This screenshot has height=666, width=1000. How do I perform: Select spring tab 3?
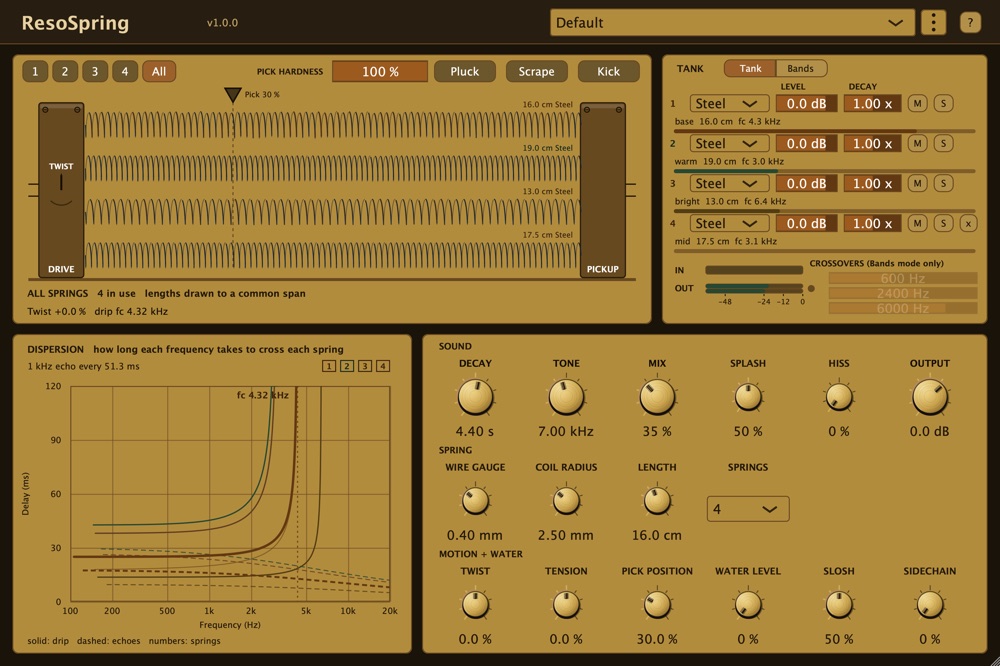click(x=95, y=71)
